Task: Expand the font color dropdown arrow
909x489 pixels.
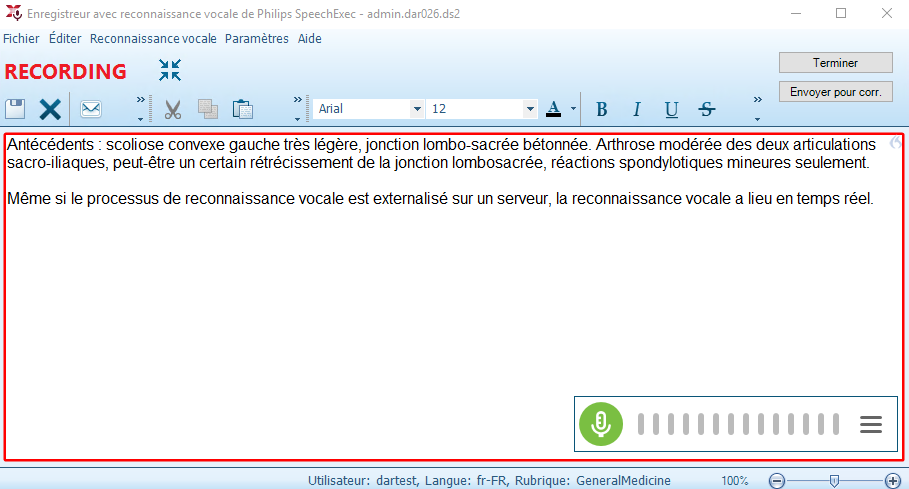Action: click(x=573, y=109)
